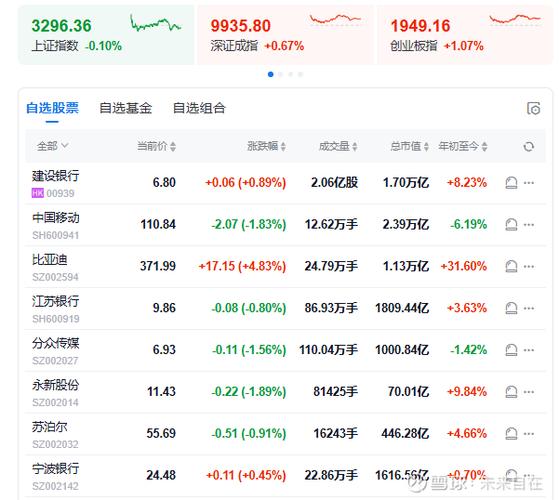
Task: Open alert bell for 比亚迪 row
Action: (511, 266)
